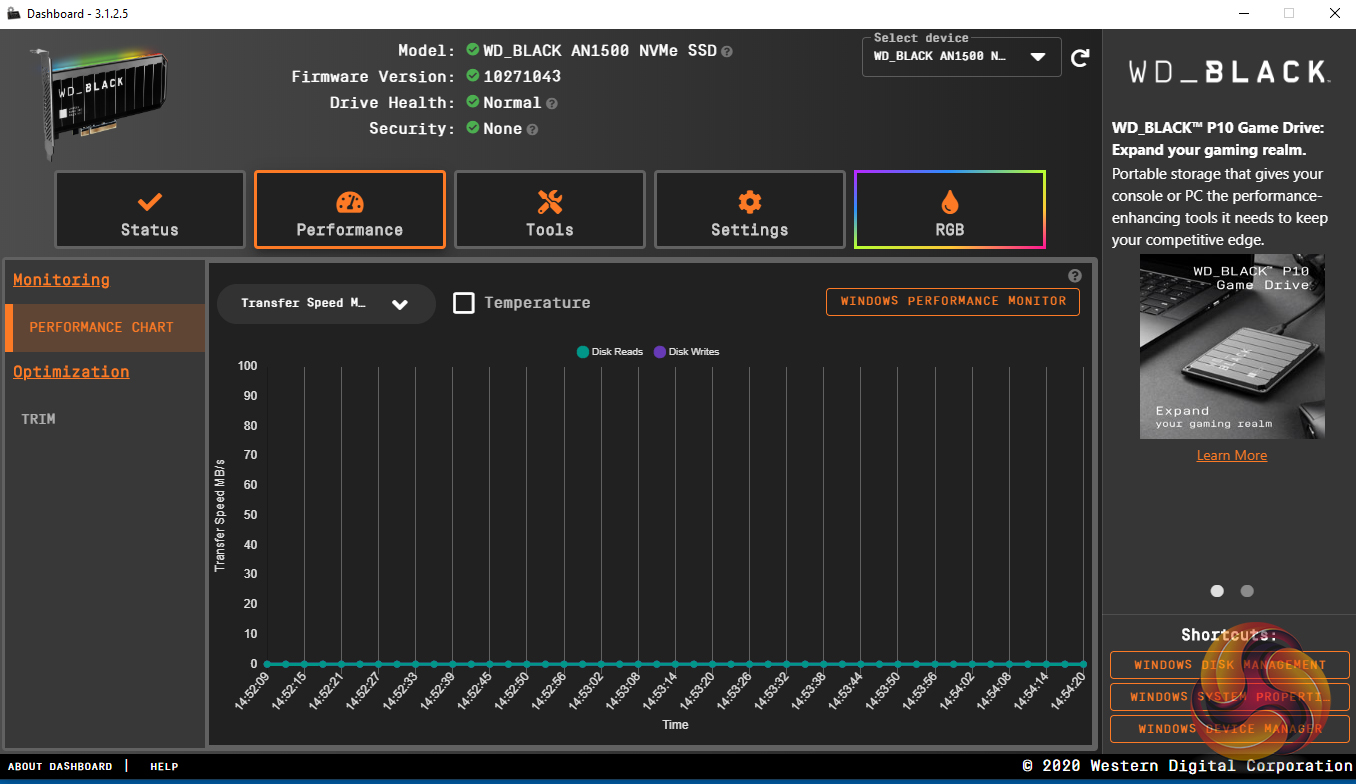Open the Status tab

click(150, 210)
